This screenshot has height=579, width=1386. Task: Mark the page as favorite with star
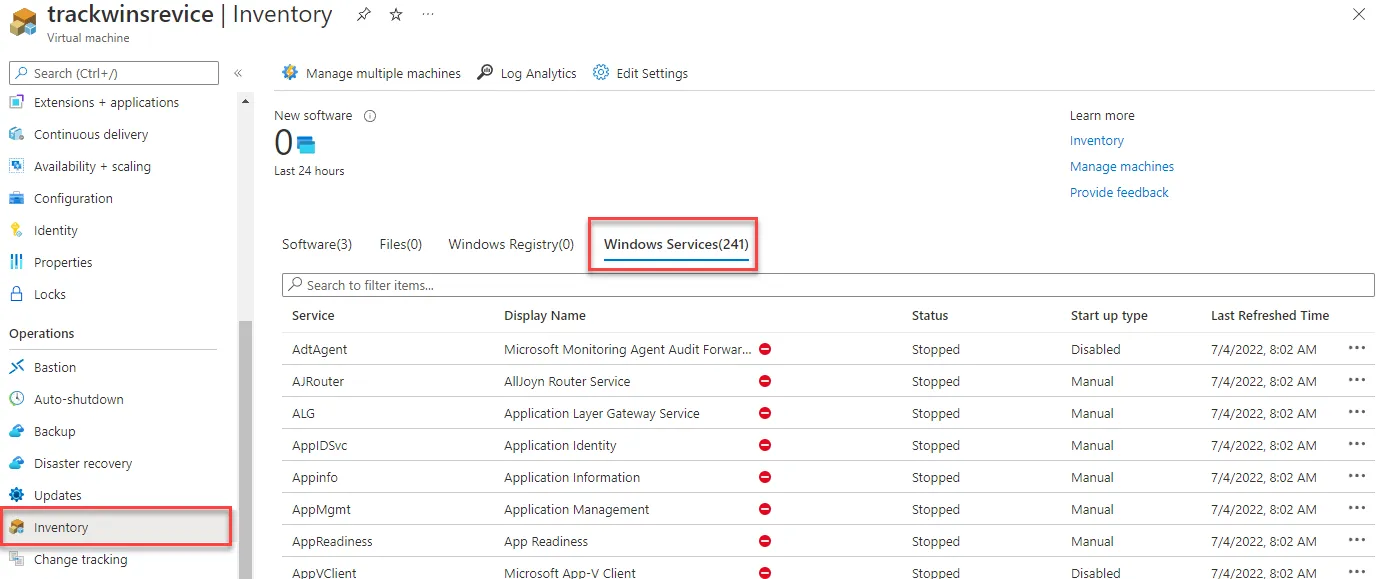click(x=396, y=15)
